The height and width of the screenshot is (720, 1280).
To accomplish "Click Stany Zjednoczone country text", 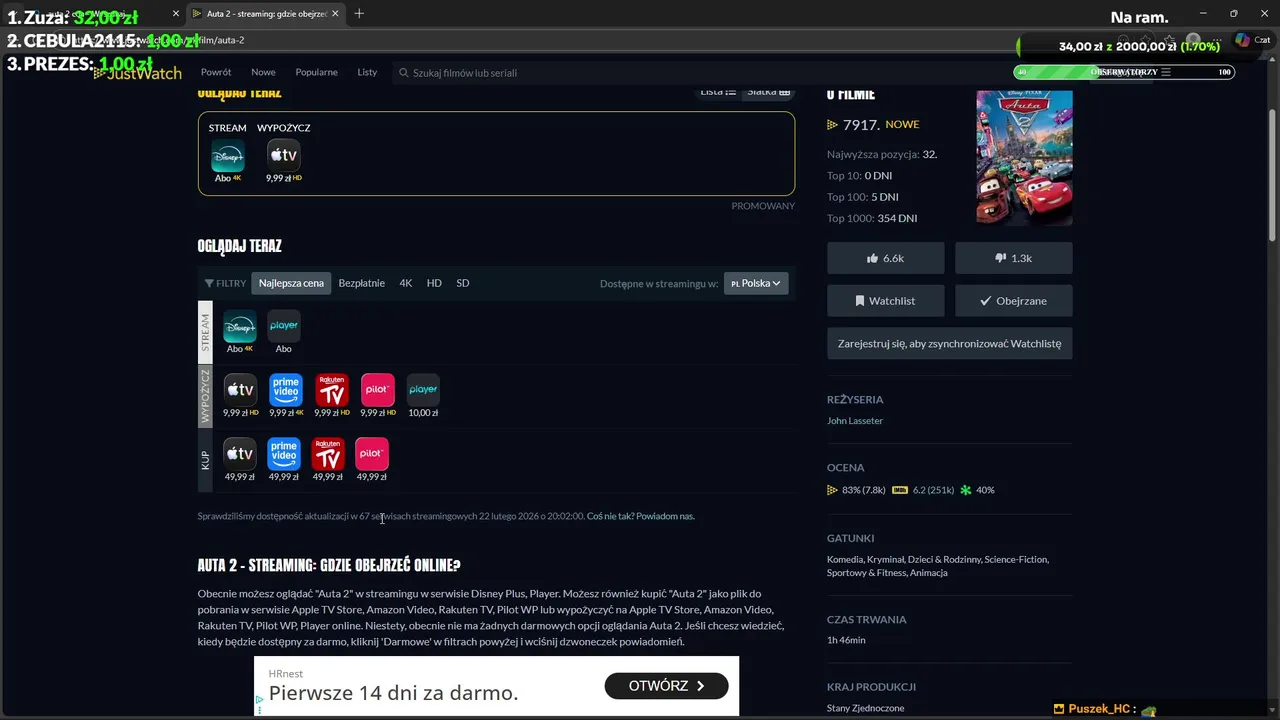I will click(x=865, y=708).
